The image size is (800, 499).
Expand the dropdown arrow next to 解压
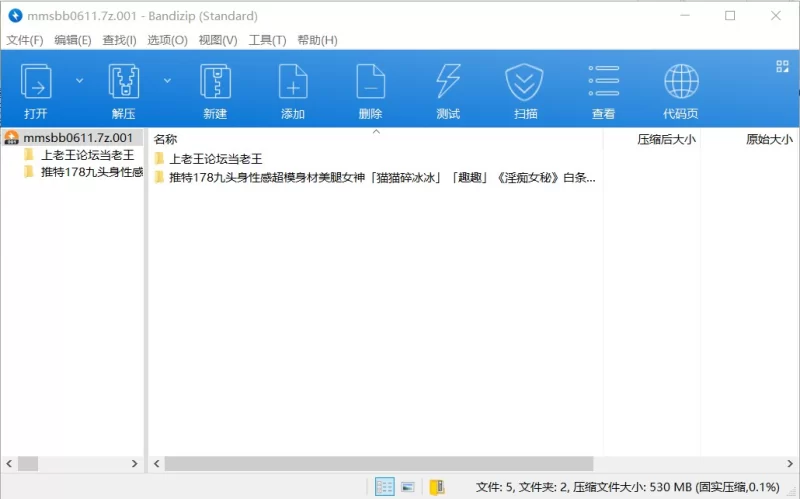(167, 81)
